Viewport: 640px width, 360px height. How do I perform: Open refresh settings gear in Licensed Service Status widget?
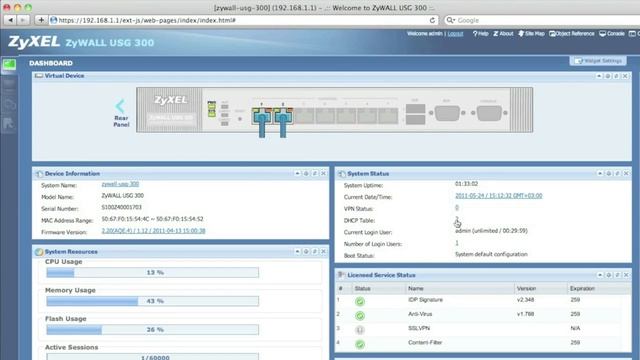point(609,275)
